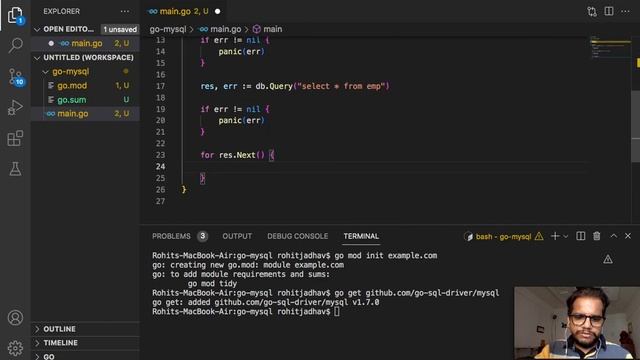Open the Search view icon

(x=16, y=45)
